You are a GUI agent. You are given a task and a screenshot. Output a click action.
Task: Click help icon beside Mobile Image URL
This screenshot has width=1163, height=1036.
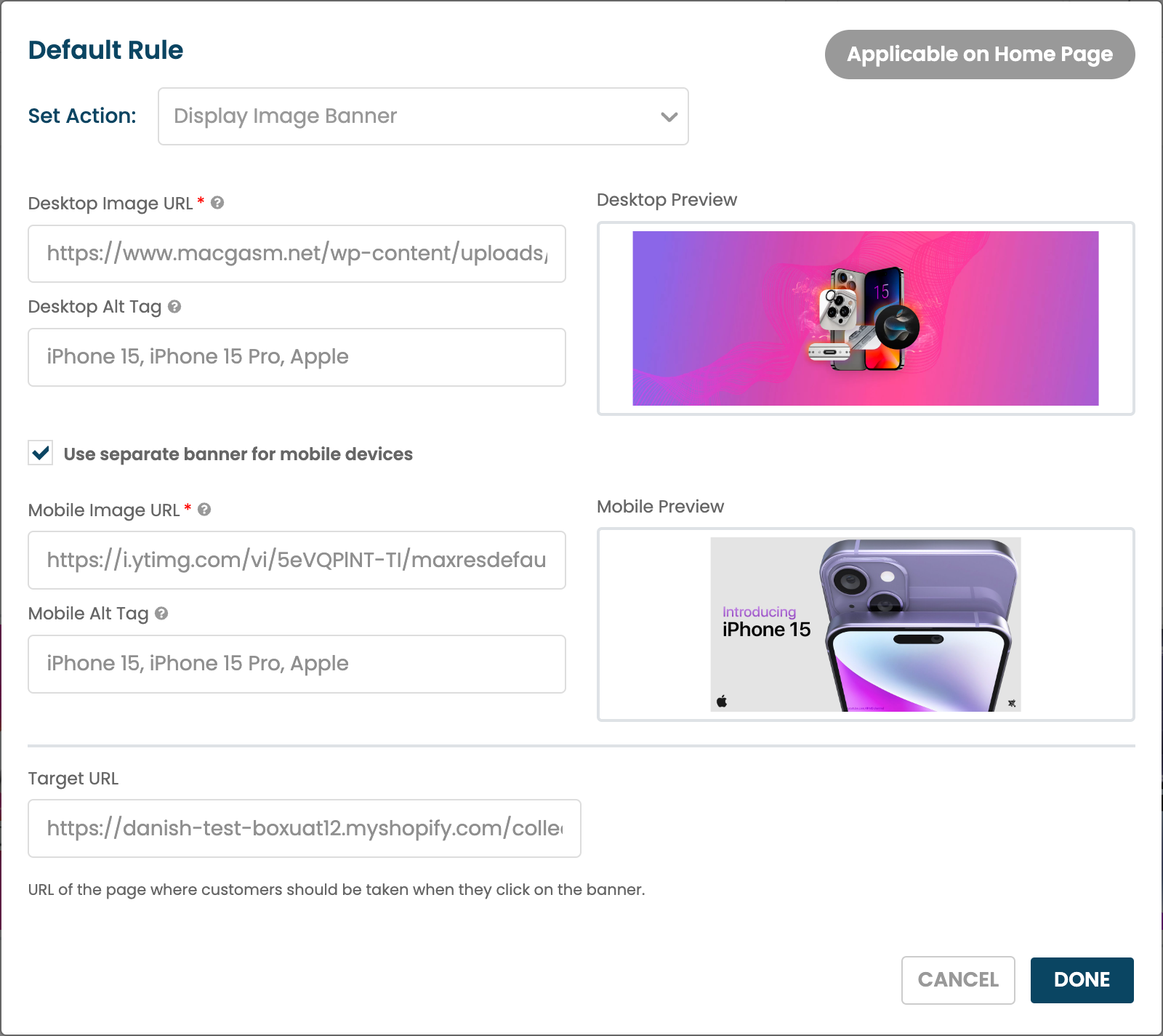point(204,510)
